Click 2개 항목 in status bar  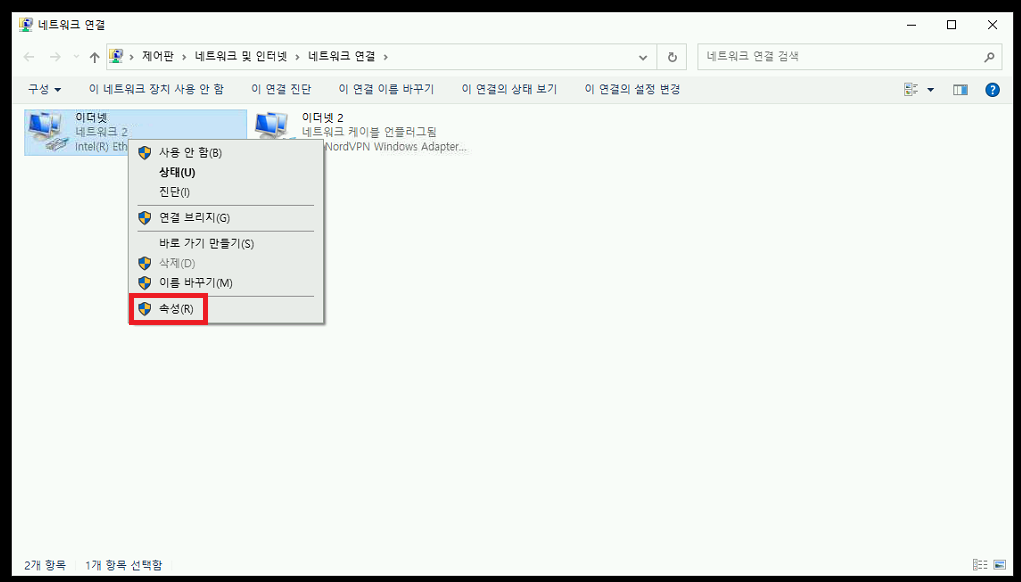[x=45, y=565]
